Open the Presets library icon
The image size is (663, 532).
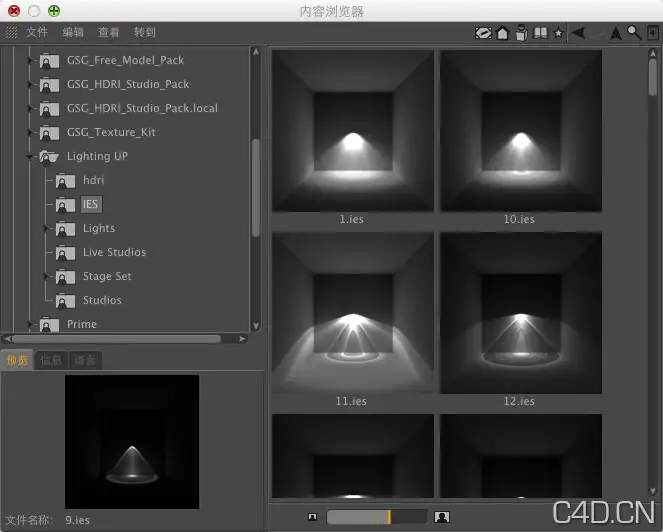[521, 33]
